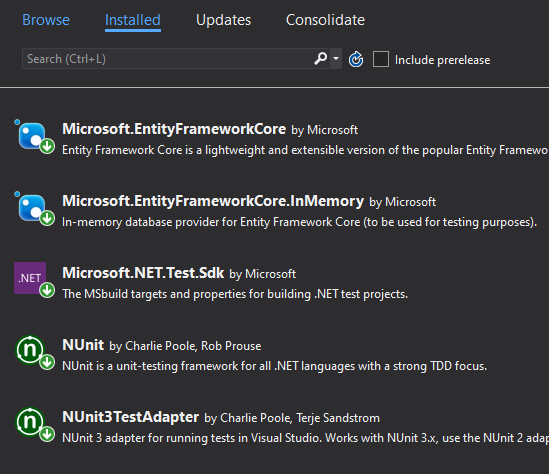Click the NUnit3TestAdapter package icon
This screenshot has height=474, width=549.
[x=30, y=421]
